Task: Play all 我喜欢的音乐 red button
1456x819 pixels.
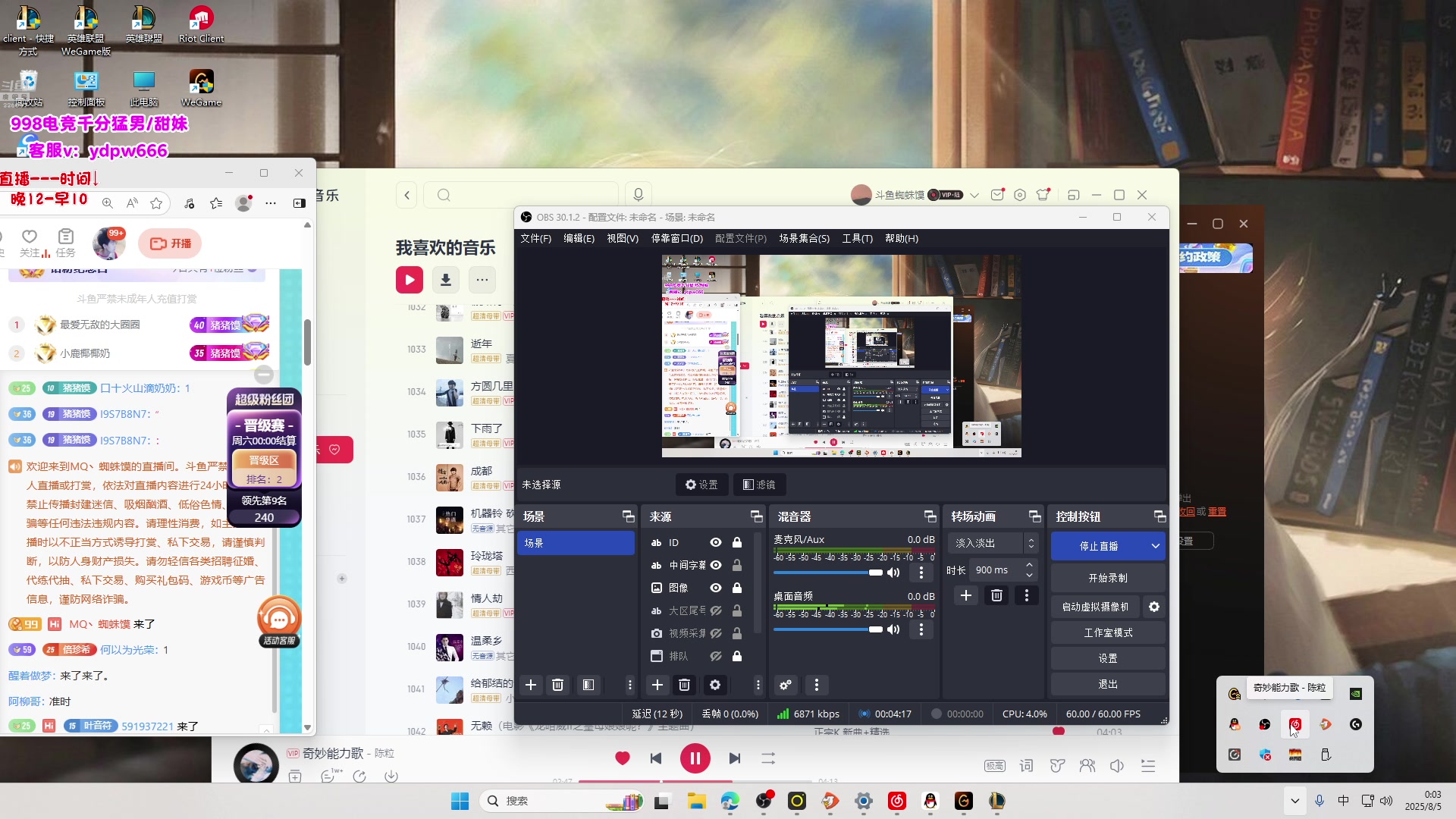Action: tap(409, 280)
